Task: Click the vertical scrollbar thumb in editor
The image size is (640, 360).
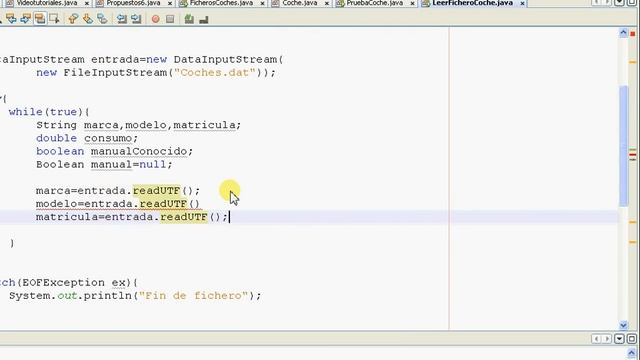Action: pos(624,145)
